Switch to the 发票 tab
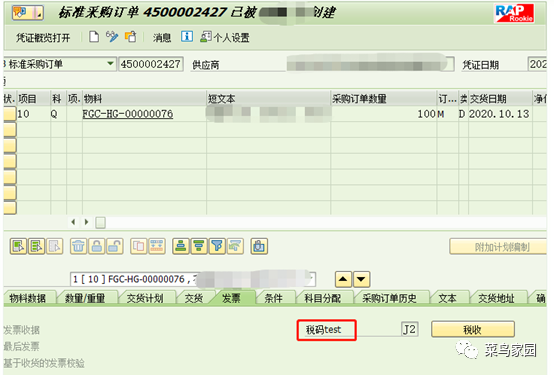554x375 pixels. tap(231, 299)
